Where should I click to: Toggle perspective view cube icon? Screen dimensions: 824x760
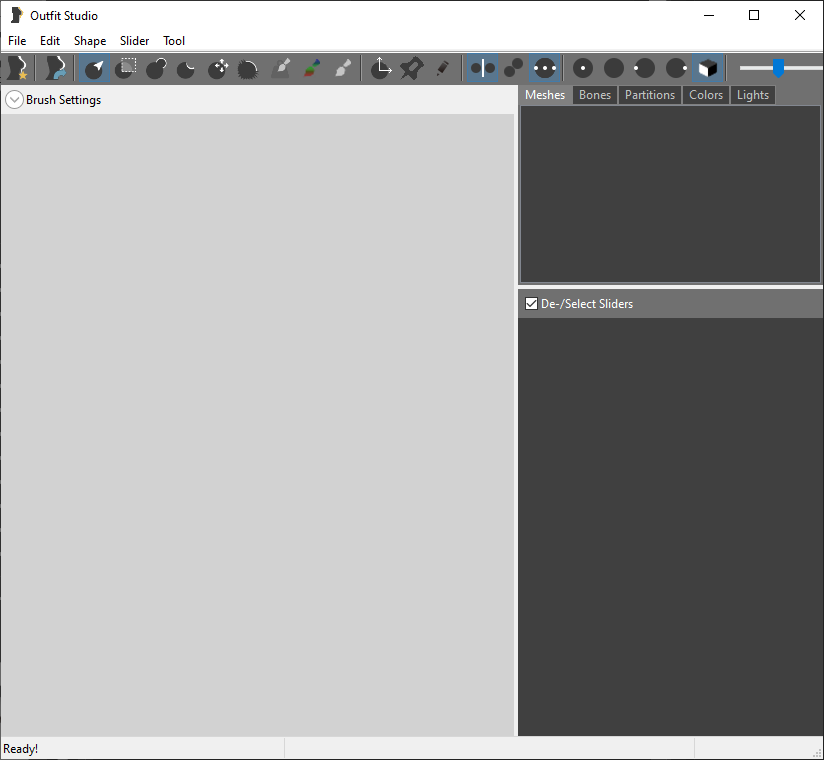pos(707,68)
